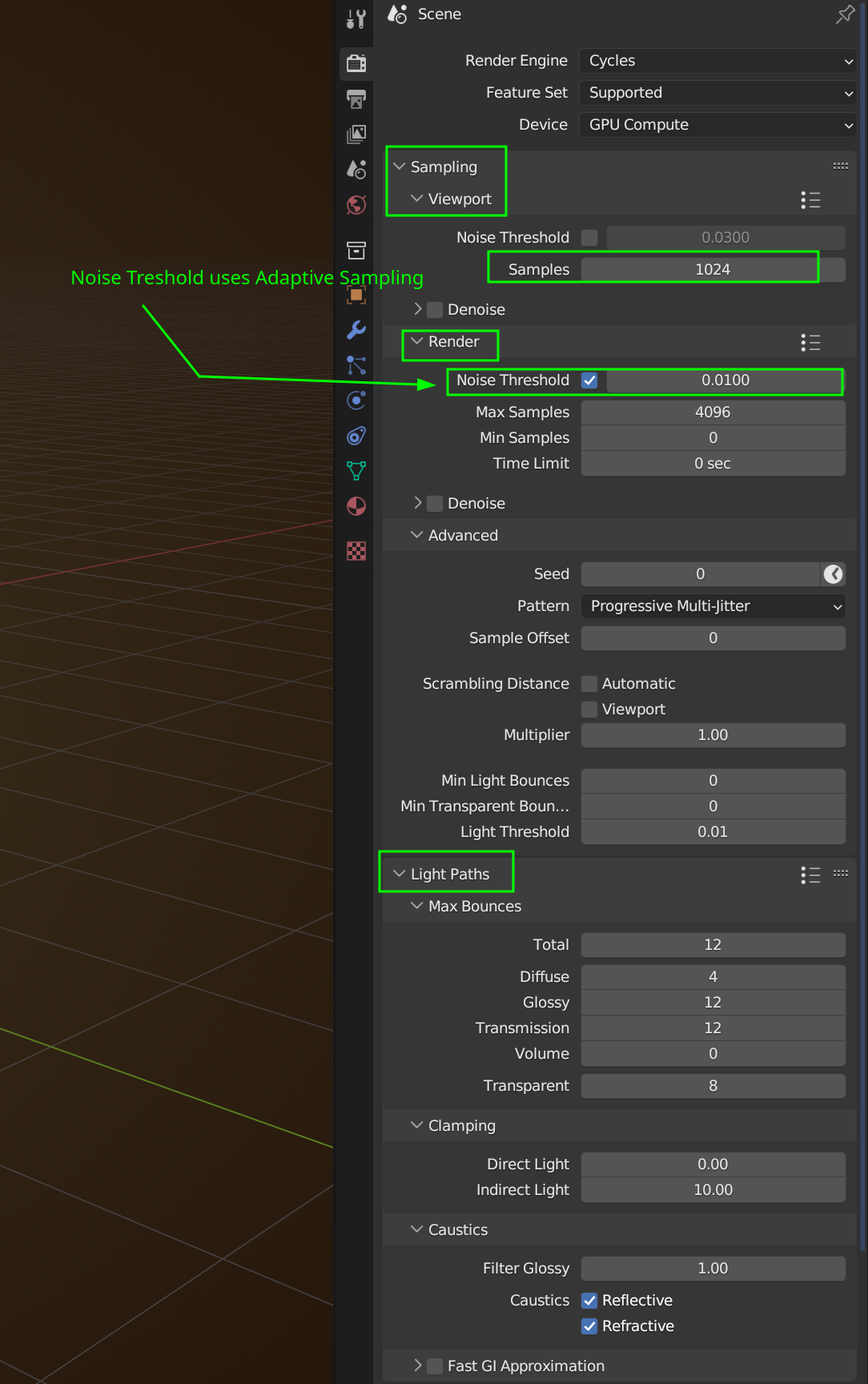Open the Output properties tab
Viewport: 868px width, 1384px height.
[x=356, y=99]
